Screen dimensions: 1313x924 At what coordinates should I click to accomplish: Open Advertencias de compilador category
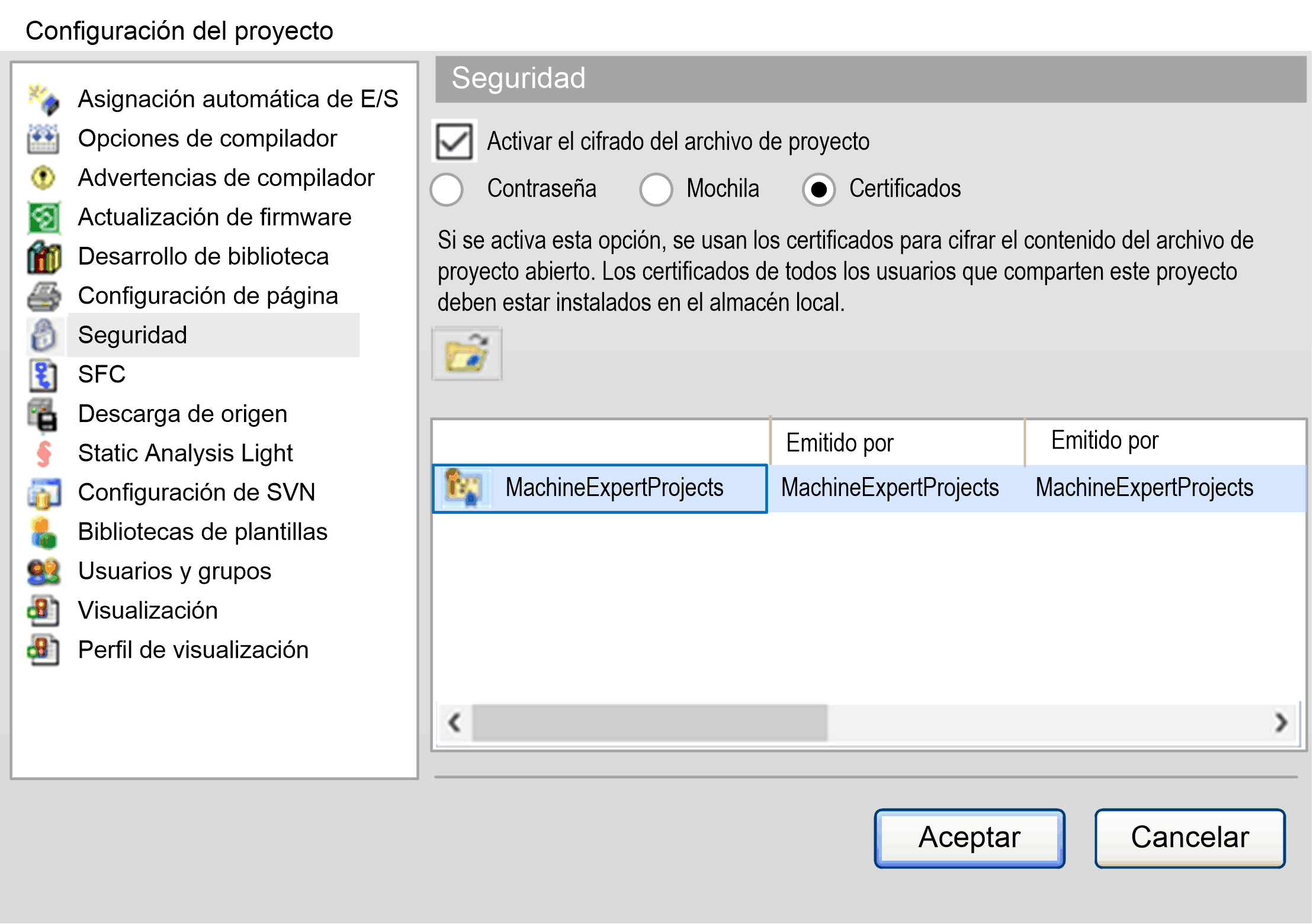[226, 178]
